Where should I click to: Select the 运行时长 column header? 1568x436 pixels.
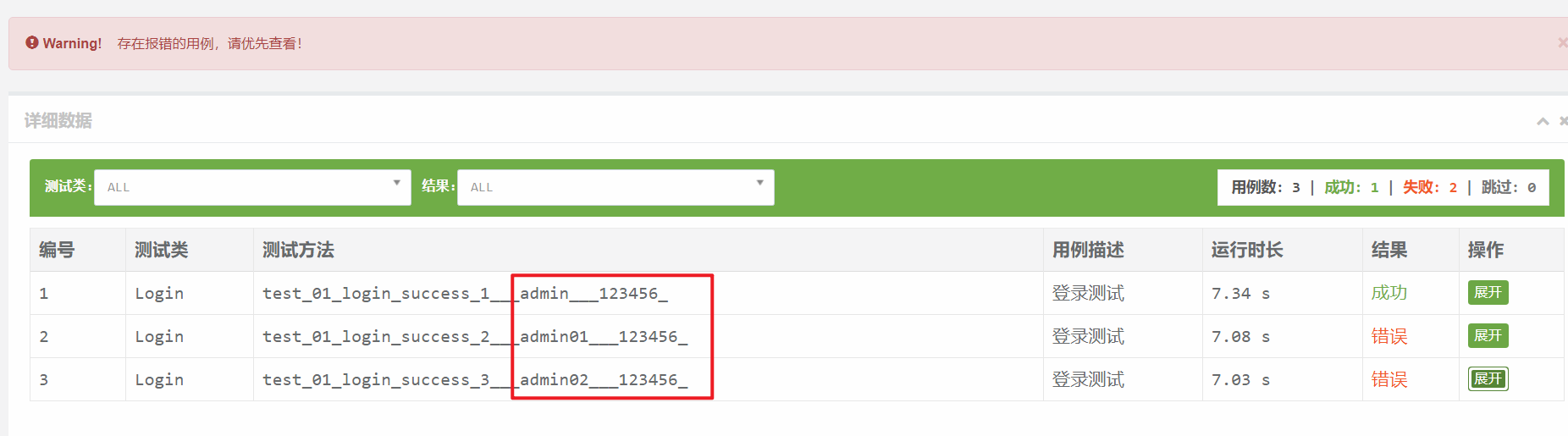coord(1247,250)
